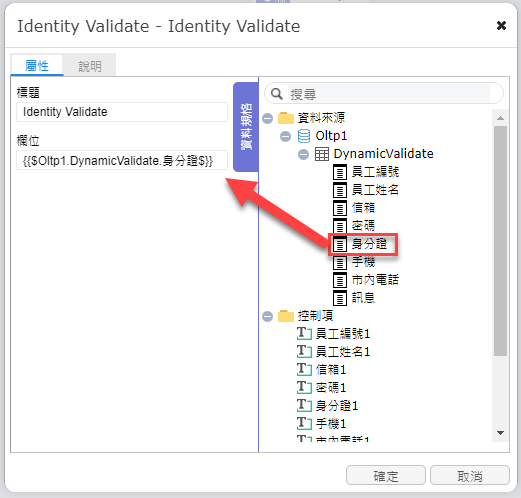Image resolution: width=521 pixels, height=498 pixels.
Task: Click the 訊息 field icon
Action: [340, 298]
